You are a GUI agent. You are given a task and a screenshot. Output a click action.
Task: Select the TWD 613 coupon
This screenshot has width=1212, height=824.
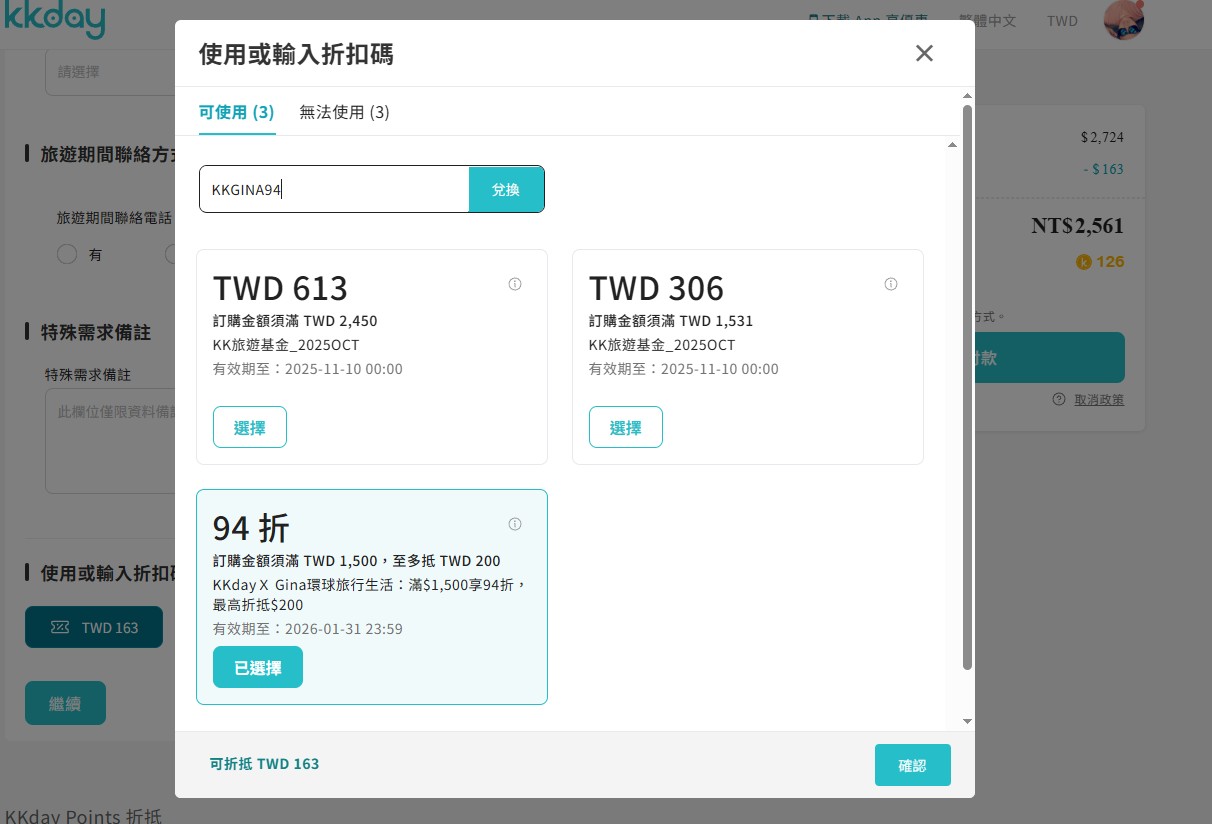[x=250, y=427]
